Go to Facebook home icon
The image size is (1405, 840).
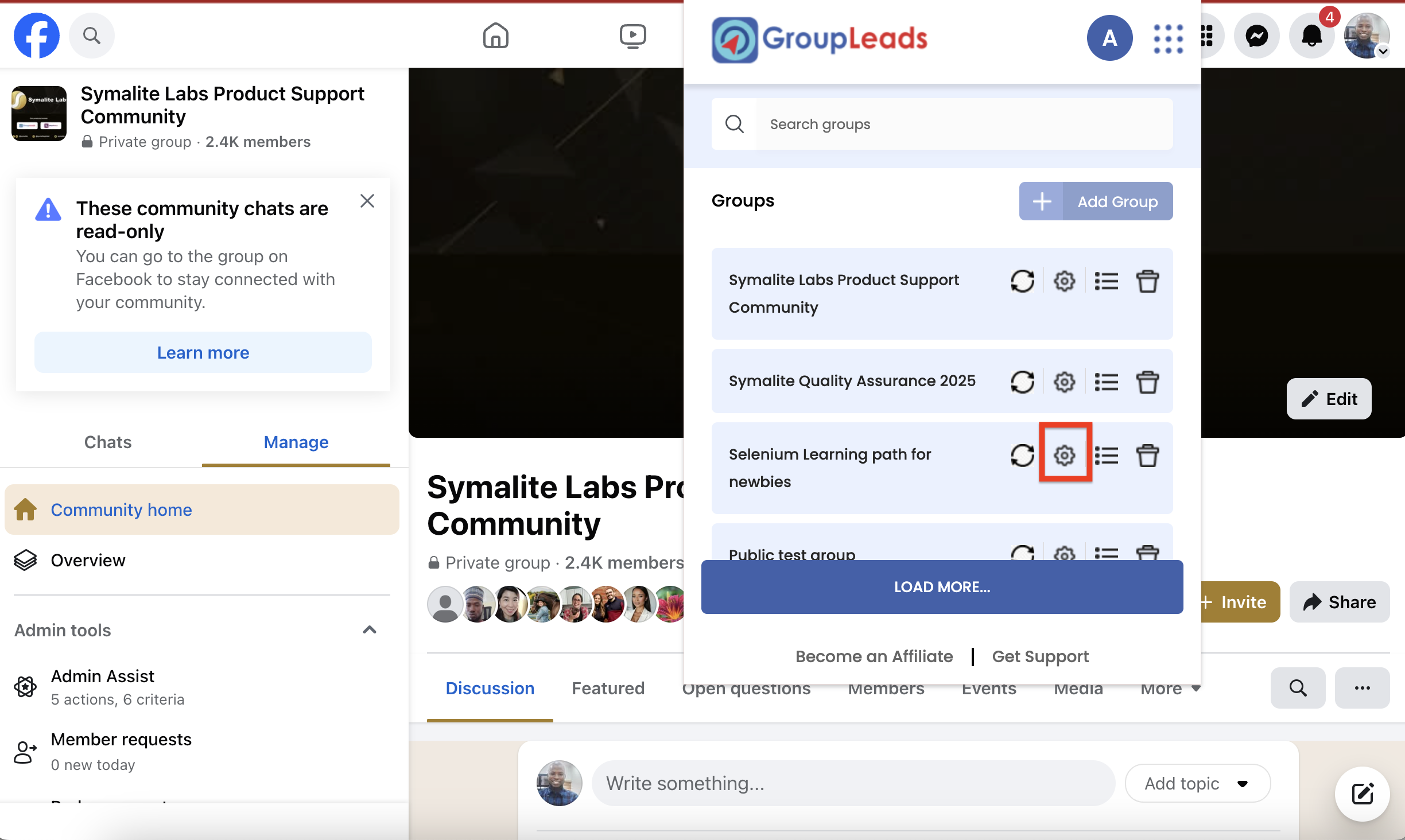tap(495, 36)
